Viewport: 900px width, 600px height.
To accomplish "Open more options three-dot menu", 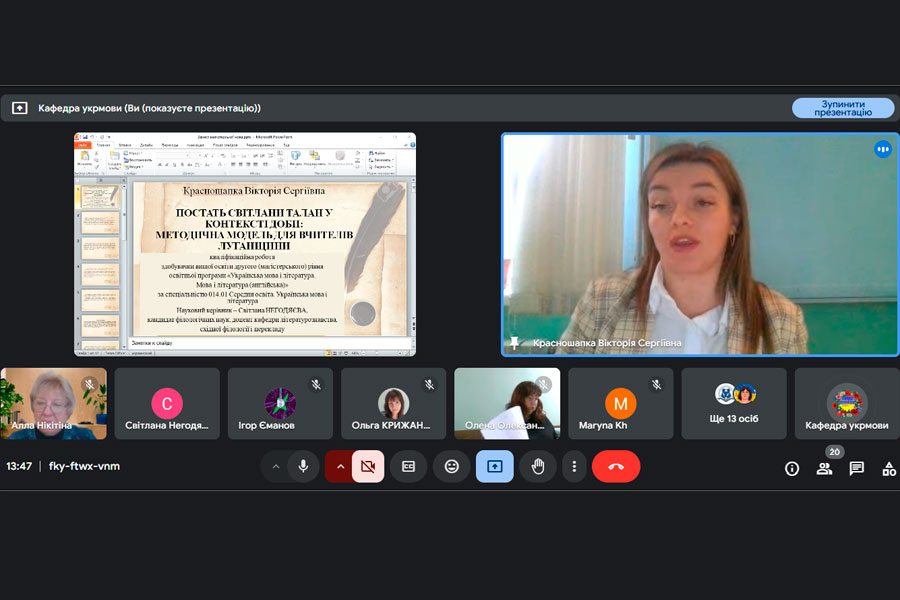I will pos(574,466).
